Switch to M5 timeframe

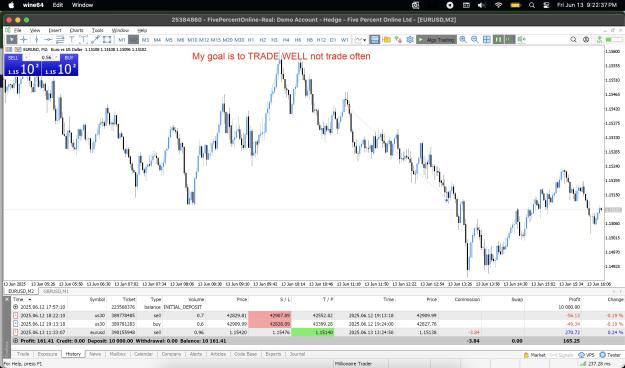tap(169, 40)
